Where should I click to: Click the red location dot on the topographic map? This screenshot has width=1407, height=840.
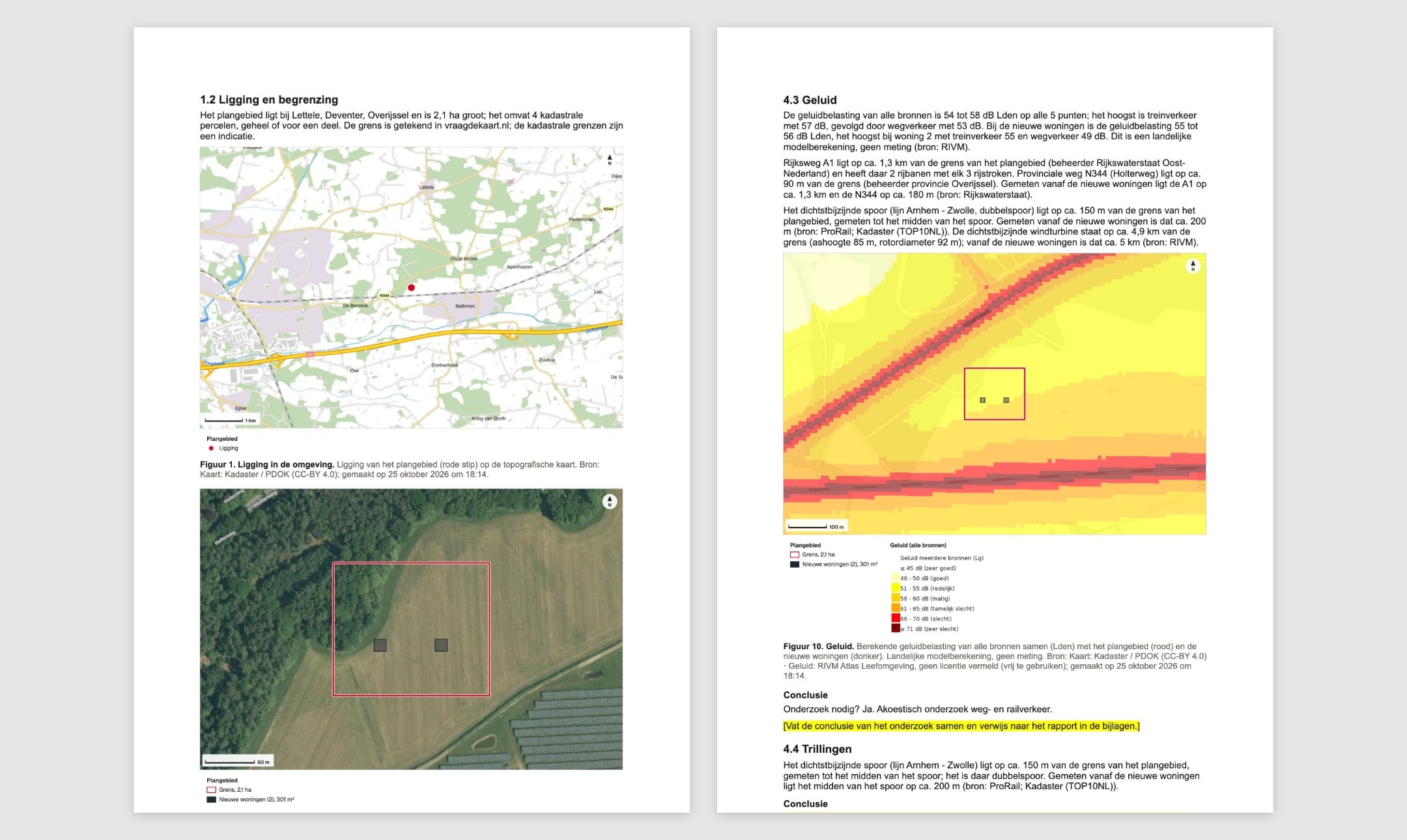coord(411,288)
